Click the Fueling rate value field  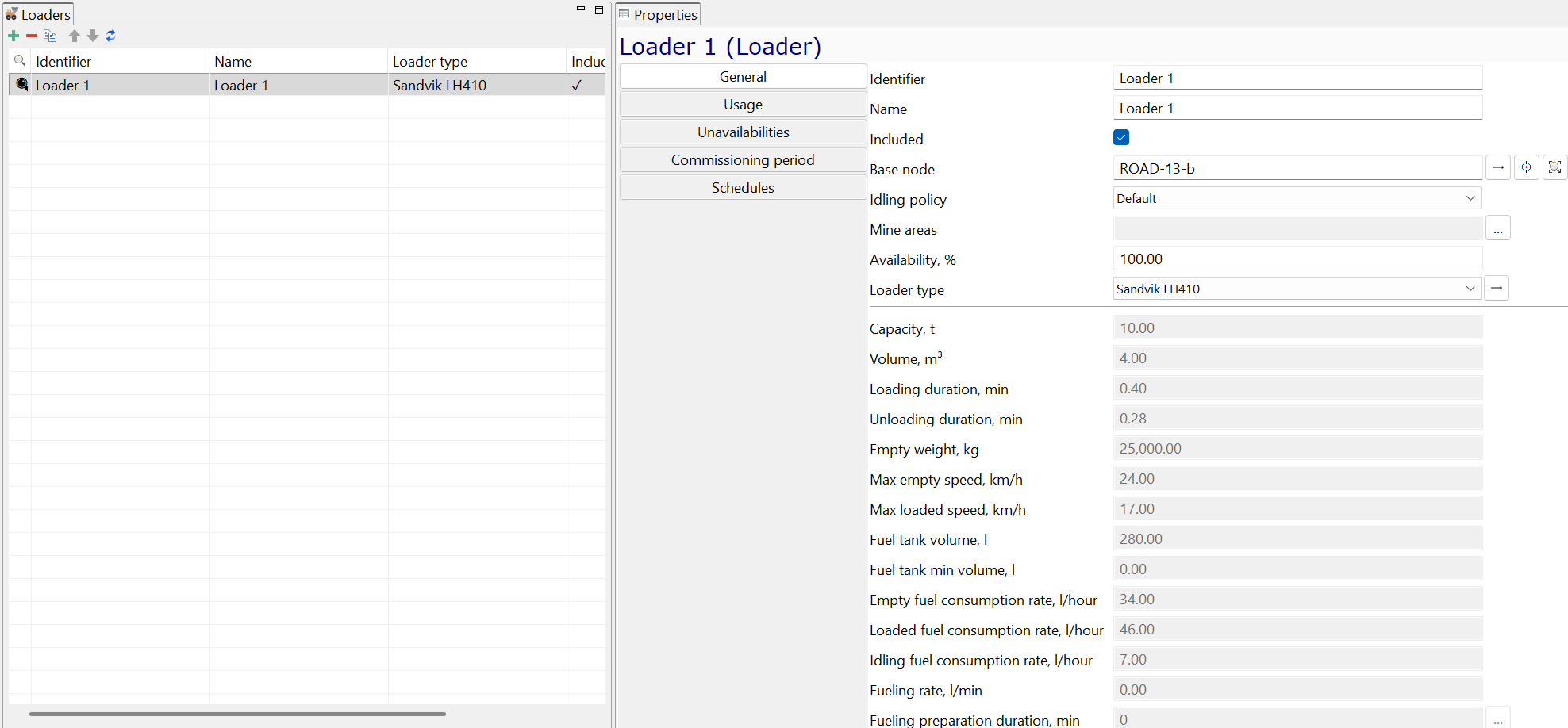click(x=1297, y=689)
